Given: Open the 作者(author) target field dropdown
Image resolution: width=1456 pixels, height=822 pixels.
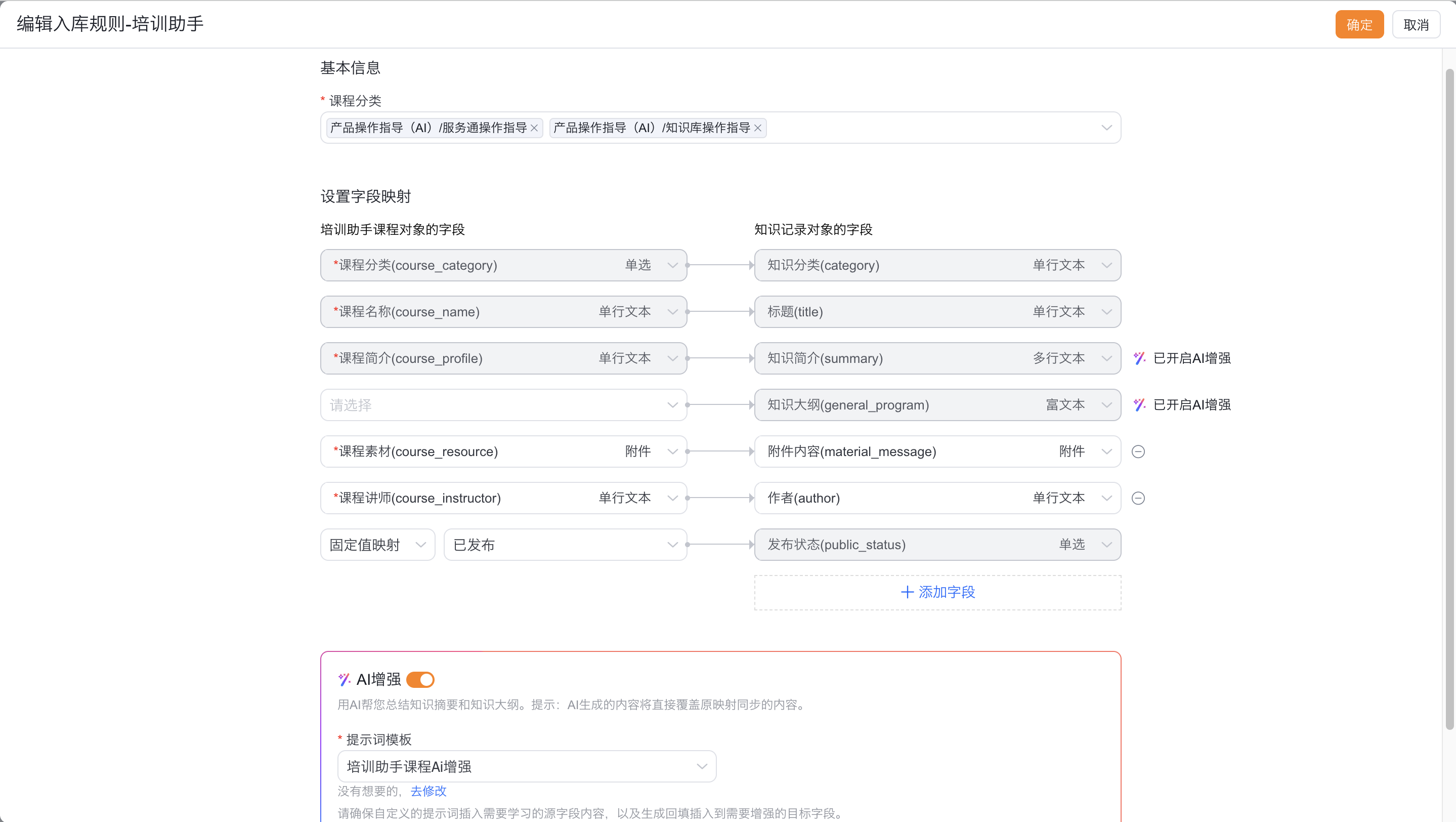Looking at the screenshot, I should 937,498.
